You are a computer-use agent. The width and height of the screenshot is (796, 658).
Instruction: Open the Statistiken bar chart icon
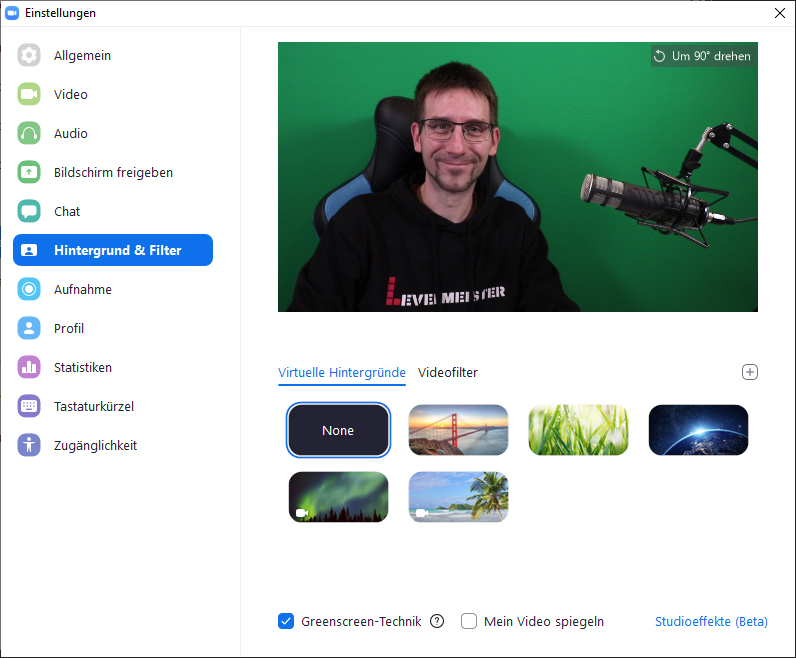coord(29,368)
